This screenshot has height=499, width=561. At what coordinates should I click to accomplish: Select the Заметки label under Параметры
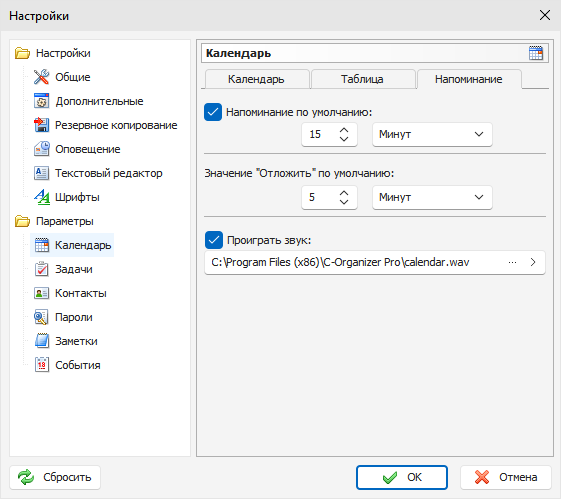coord(76,341)
